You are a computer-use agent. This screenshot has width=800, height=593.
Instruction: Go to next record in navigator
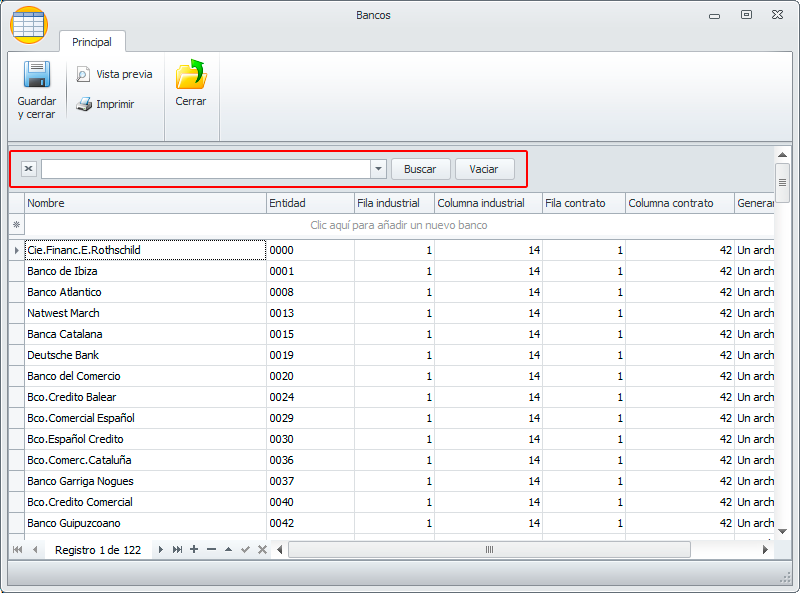click(x=160, y=550)
